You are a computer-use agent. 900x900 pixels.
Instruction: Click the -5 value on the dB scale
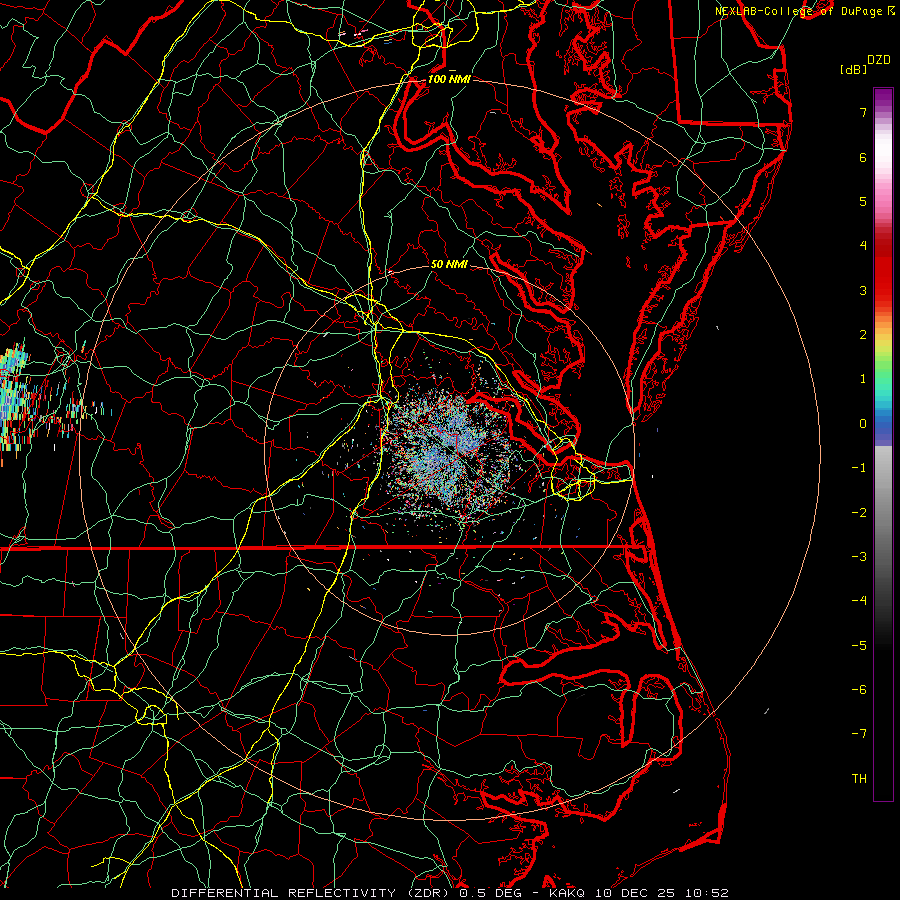(x=859, y=646)
